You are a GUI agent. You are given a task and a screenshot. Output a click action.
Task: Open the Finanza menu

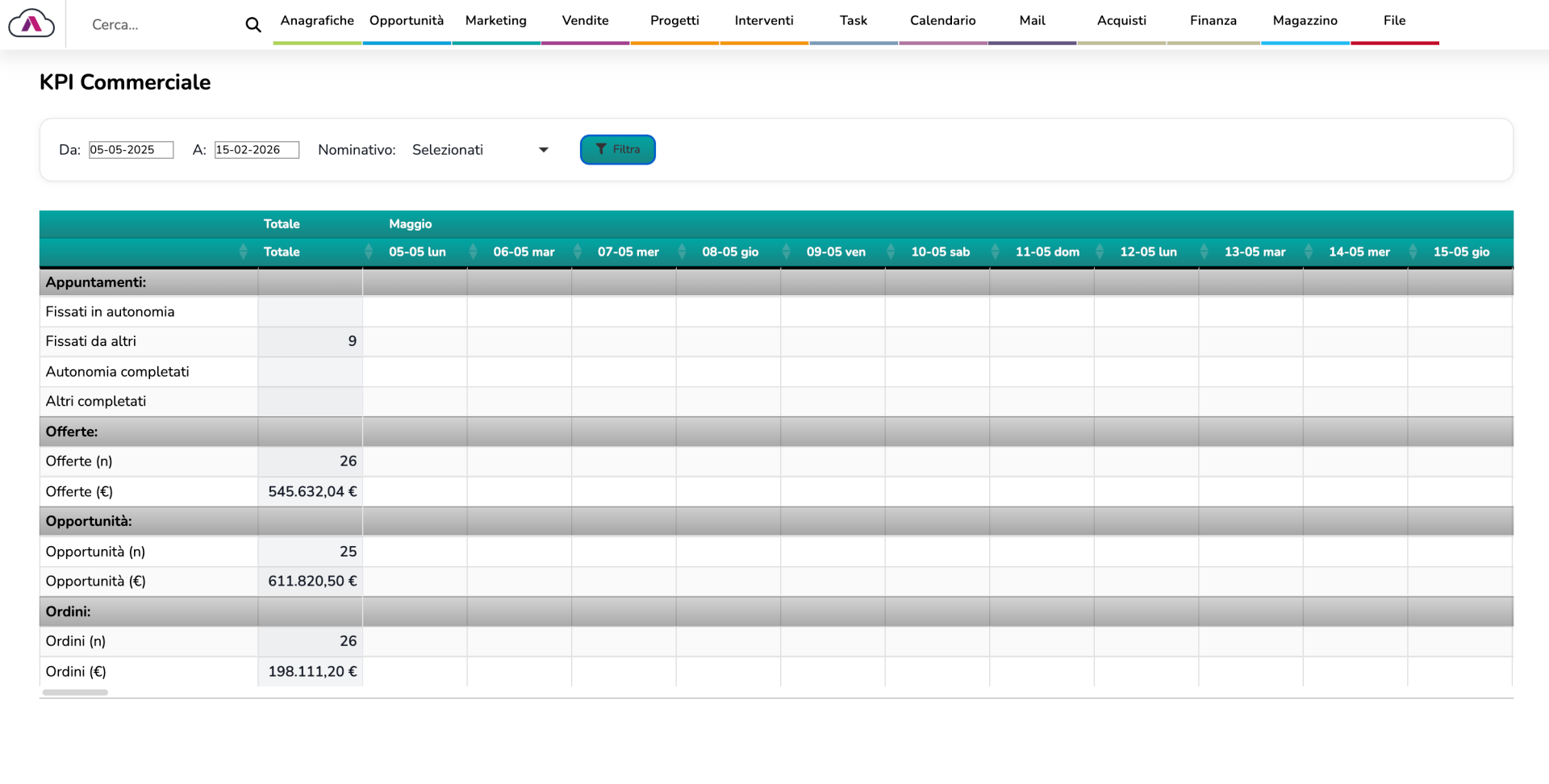(1213, 21)
